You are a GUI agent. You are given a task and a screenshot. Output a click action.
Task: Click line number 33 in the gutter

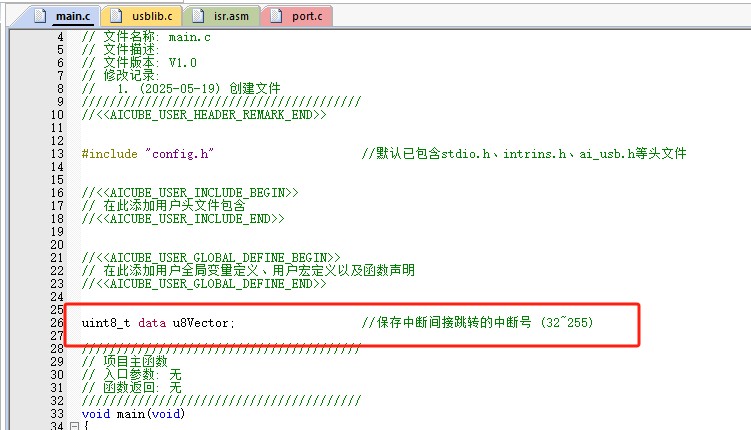click(56, 413)
